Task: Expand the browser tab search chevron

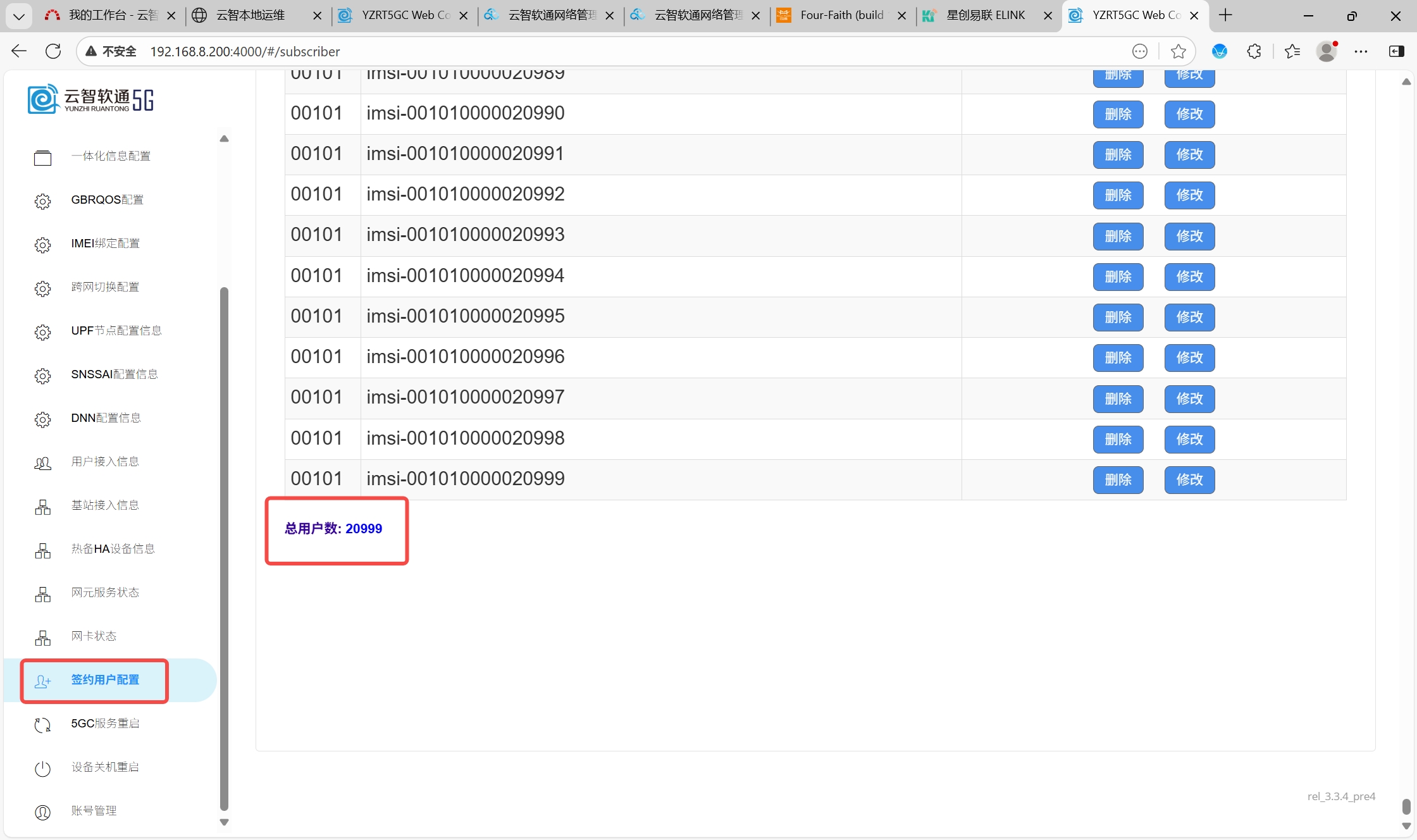Action: point(18,16)
